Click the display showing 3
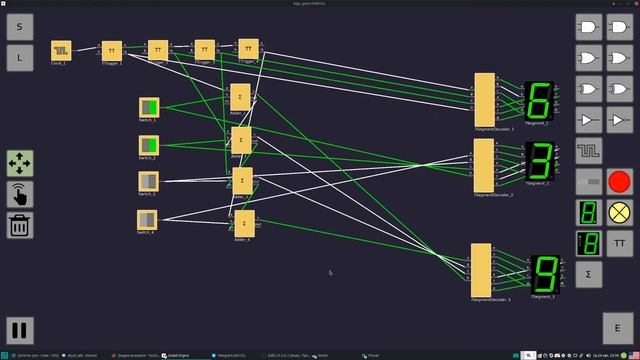 tap(540, 161)
